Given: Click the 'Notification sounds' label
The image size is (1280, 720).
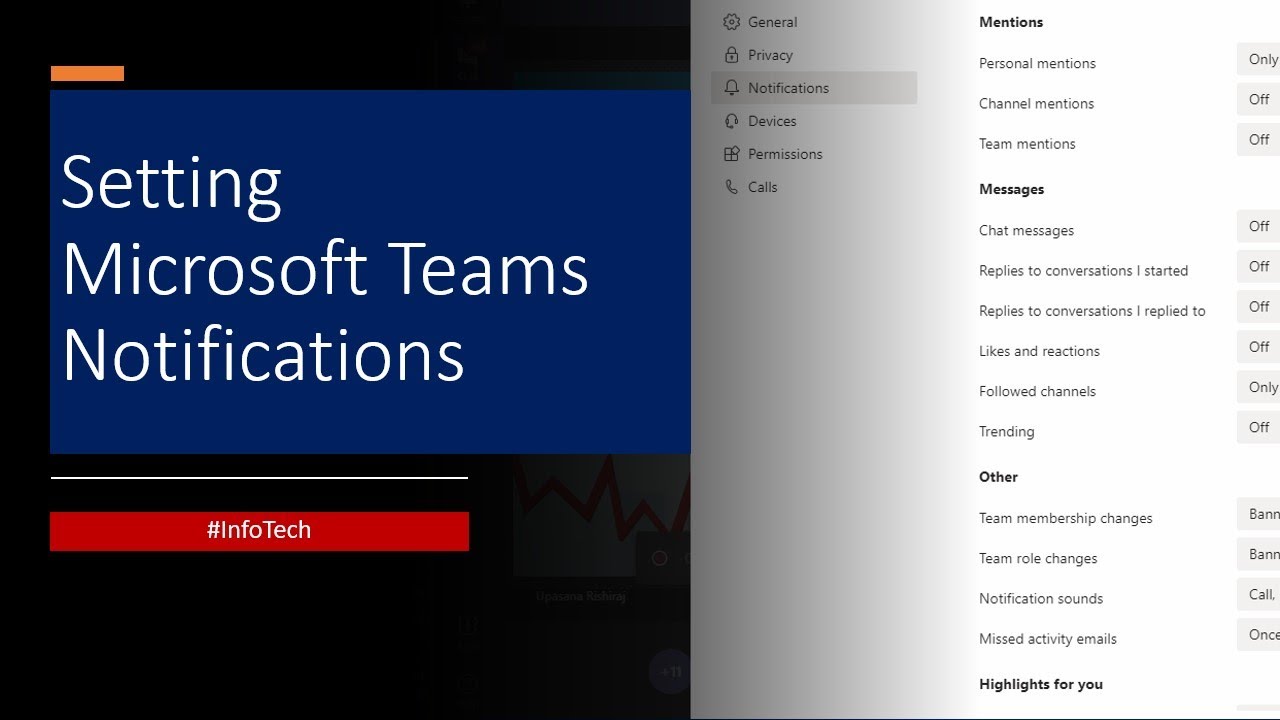Looking at the screenshot, I should point(1041,598).
